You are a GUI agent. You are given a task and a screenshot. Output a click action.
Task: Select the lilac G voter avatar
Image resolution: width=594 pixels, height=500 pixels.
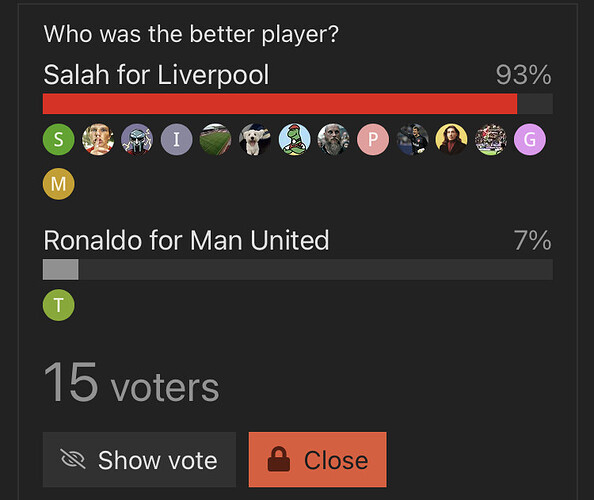530,139
